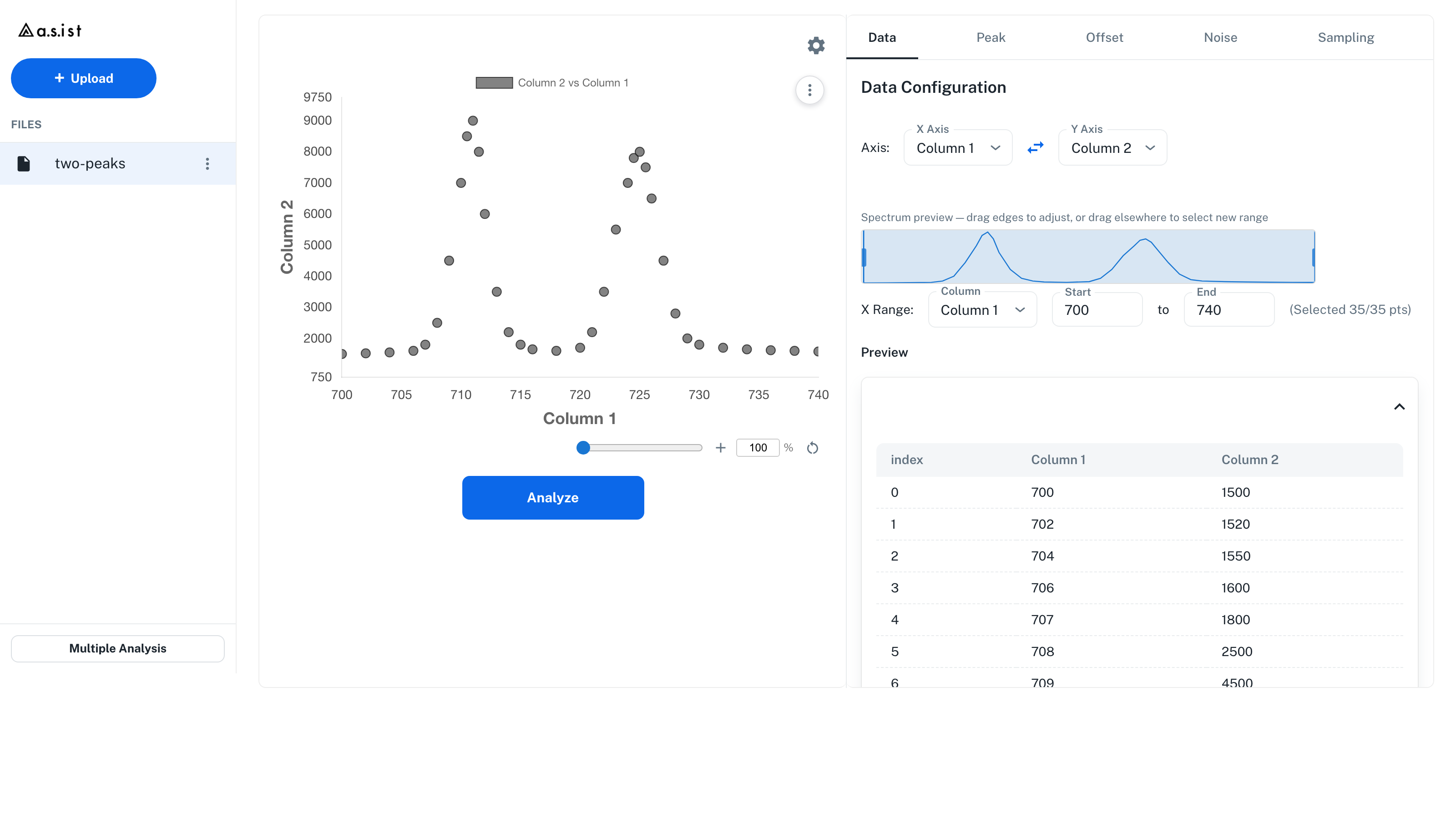
Task: Click the Selected 35/35 pts text
Action: 1350,310
